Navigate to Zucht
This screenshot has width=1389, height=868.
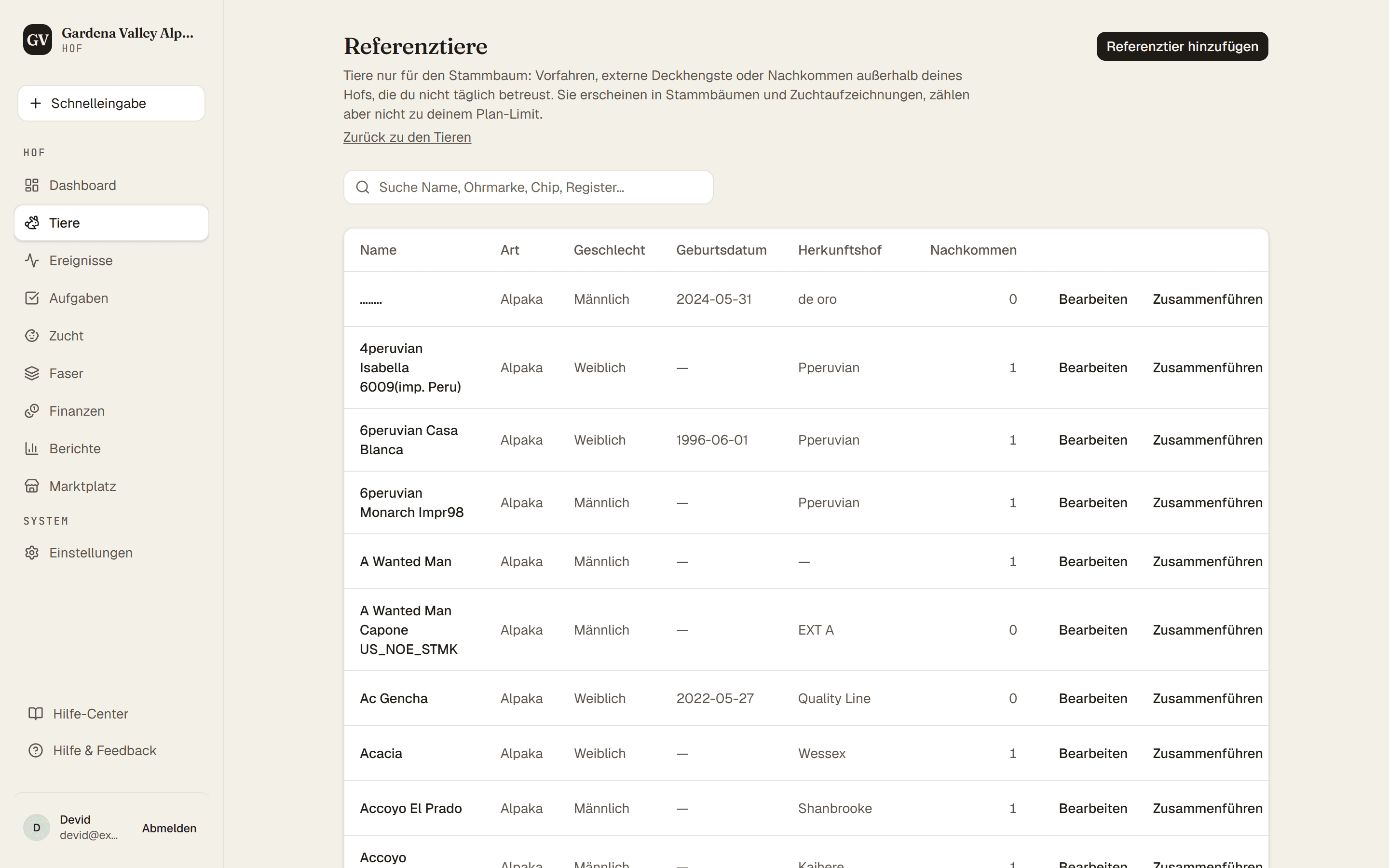pyautogui.click(x=111, y=336)
